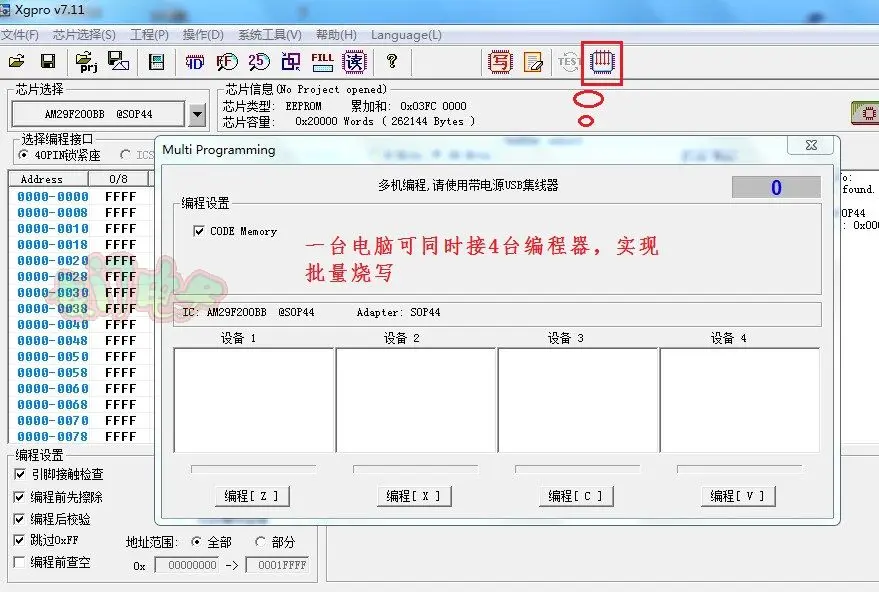Click the 设备 4 log box
The height and width of the screenshot is (592, 879).
pos(740,400)
